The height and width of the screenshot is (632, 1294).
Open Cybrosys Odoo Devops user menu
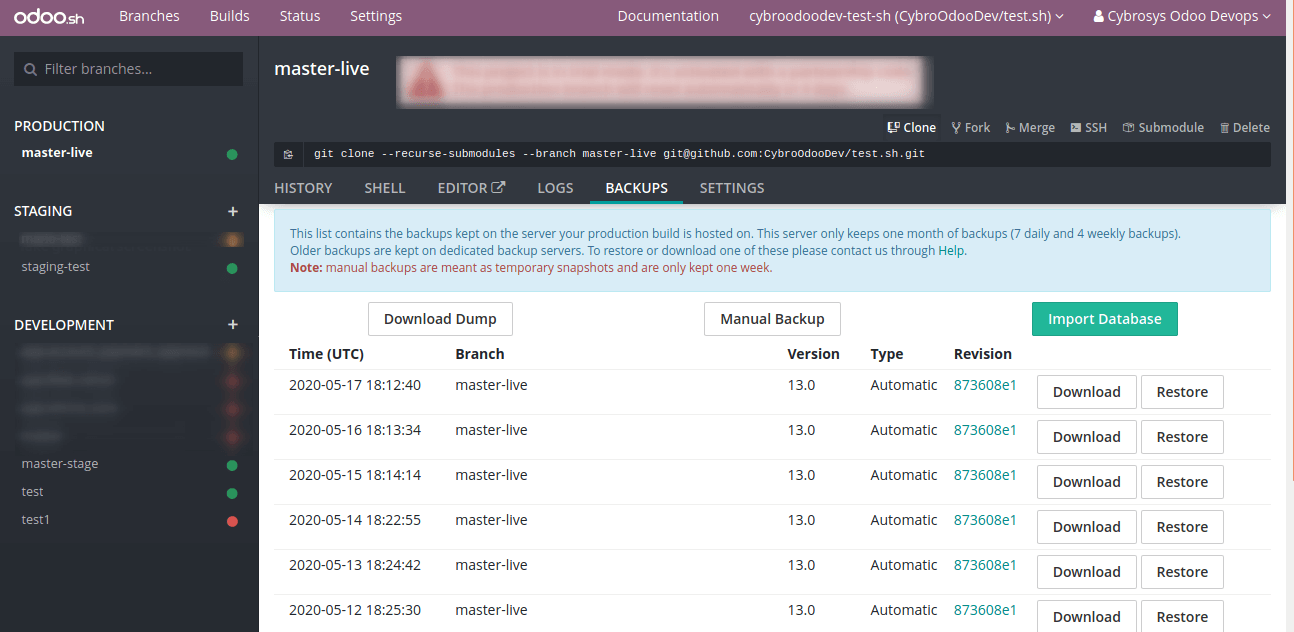[1183, 16]
